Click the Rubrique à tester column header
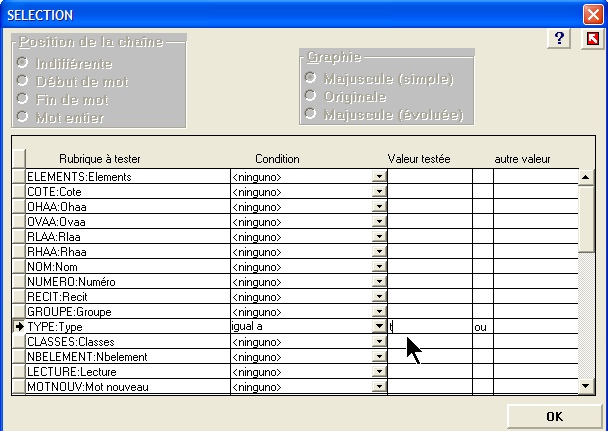 (x=100, y=159)
